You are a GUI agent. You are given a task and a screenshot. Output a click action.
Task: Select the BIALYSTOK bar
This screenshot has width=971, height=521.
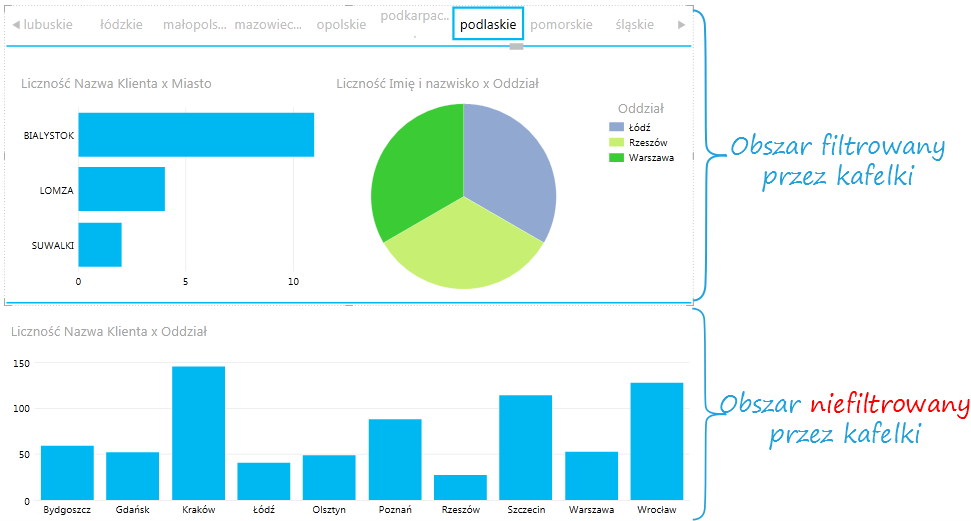196,135
